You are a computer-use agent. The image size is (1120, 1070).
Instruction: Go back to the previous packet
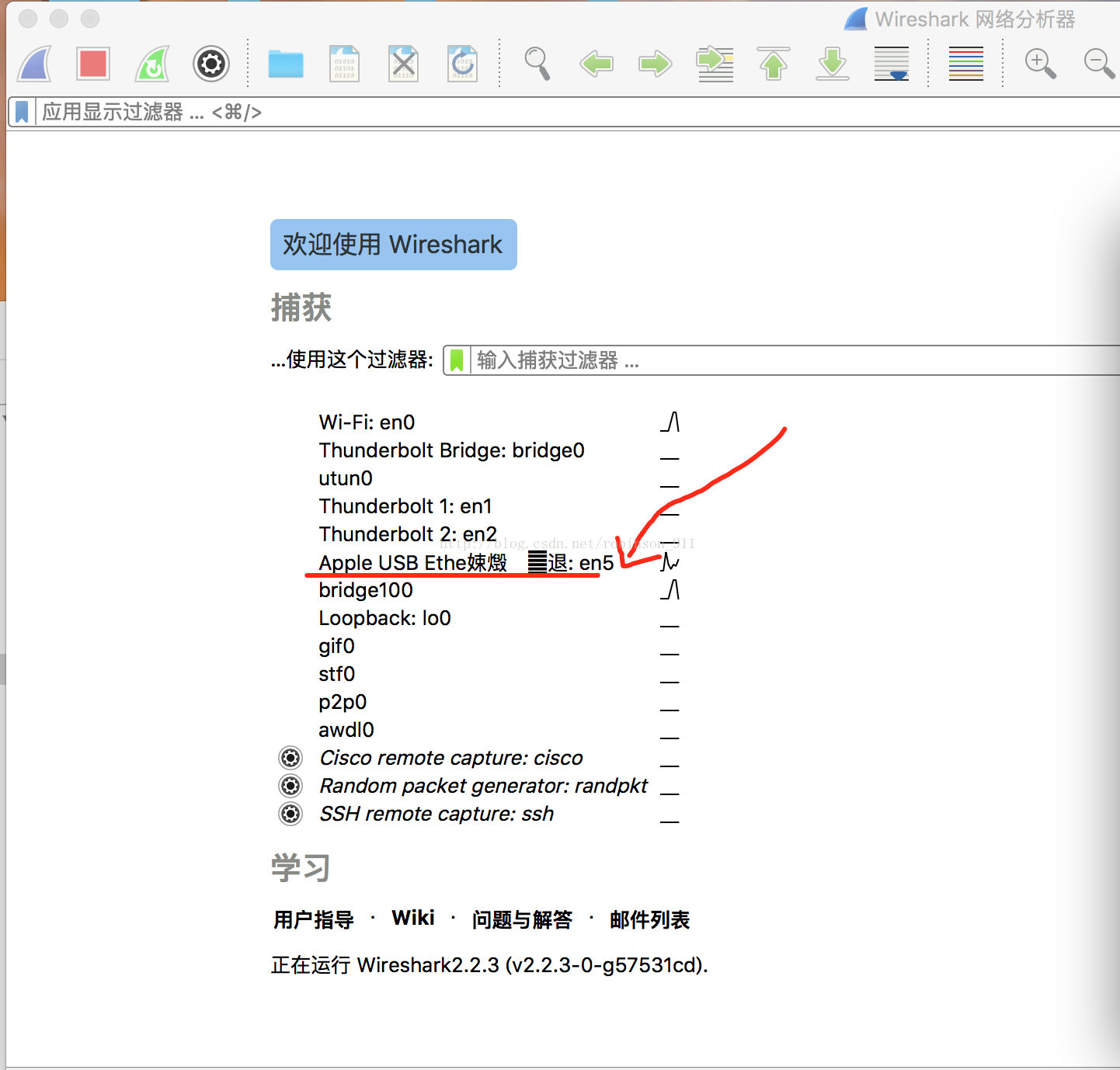point(597,64)
